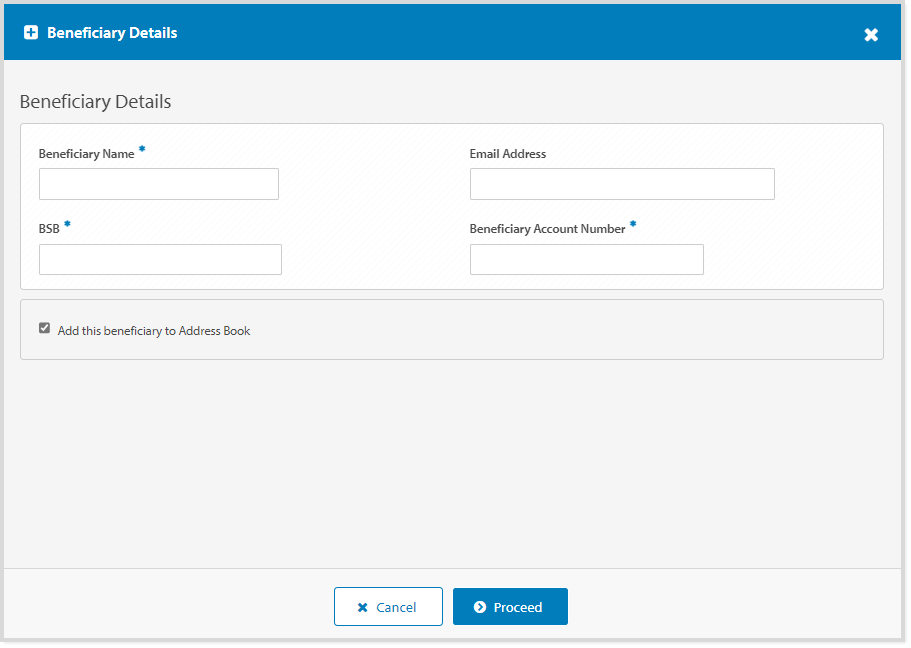Click the checkmark inside the Address Book checkbox
Screen dimensions: 911x648
click(x=44, y=327)
